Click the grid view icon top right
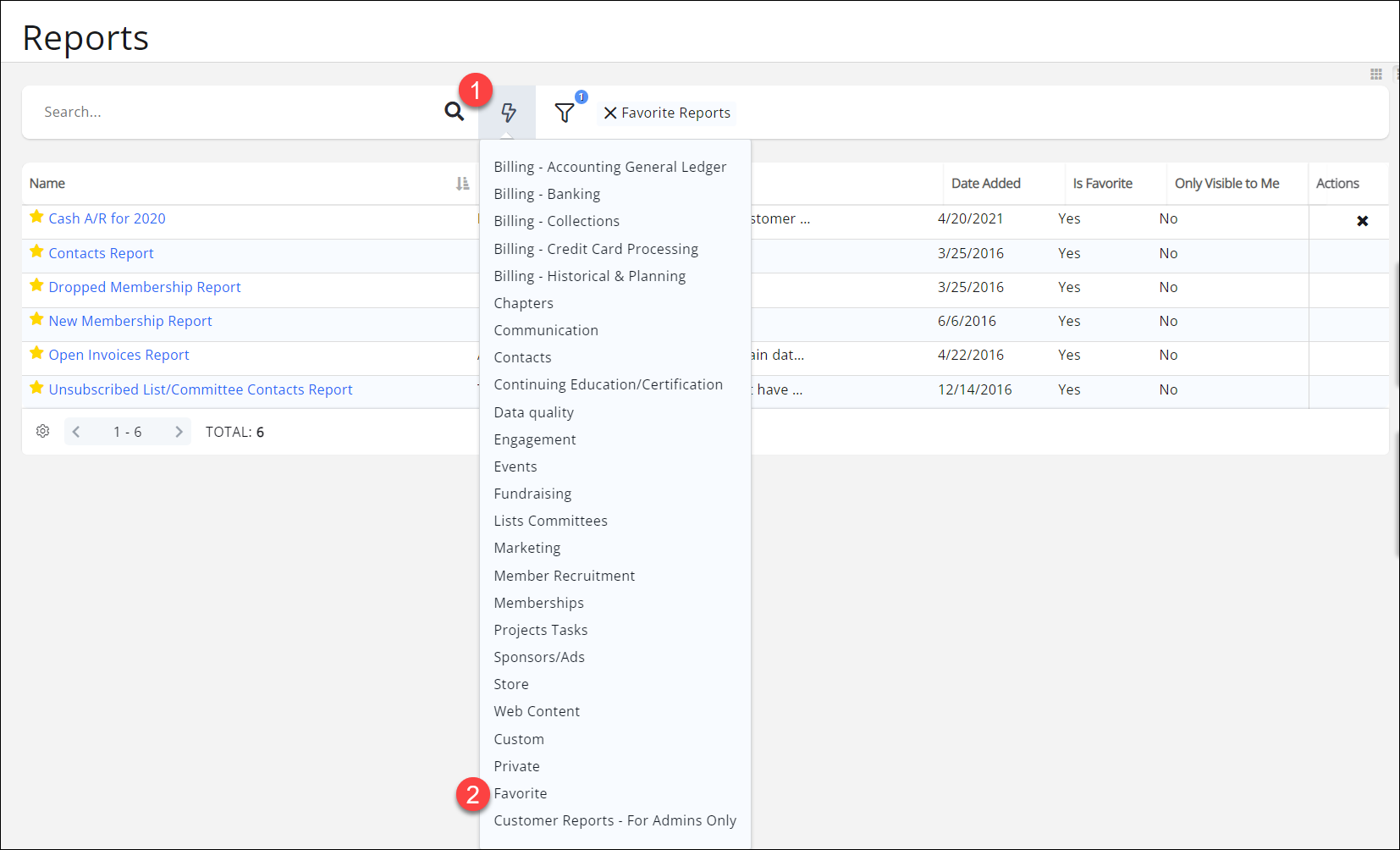 pyautogui.click(x=1375, y=75)
